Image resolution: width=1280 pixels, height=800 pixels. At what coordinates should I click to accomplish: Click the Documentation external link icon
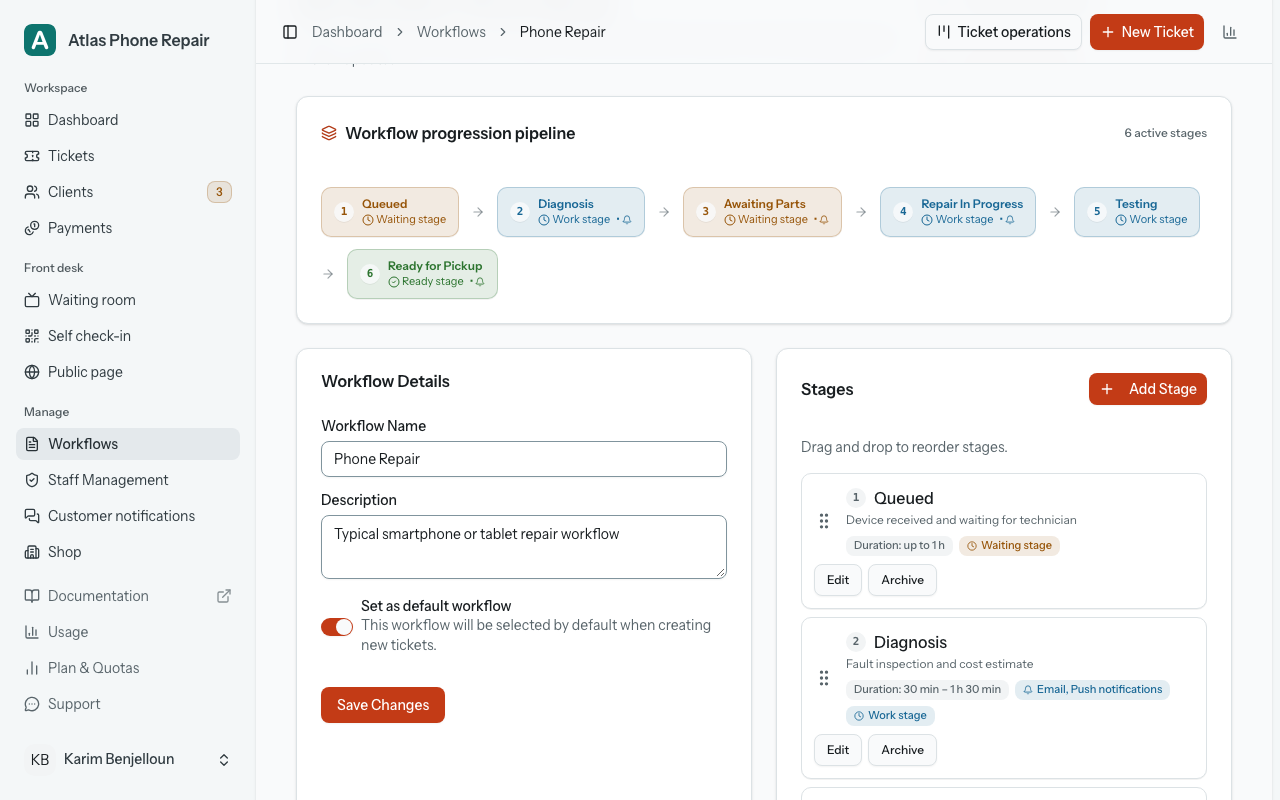point(224,596)
